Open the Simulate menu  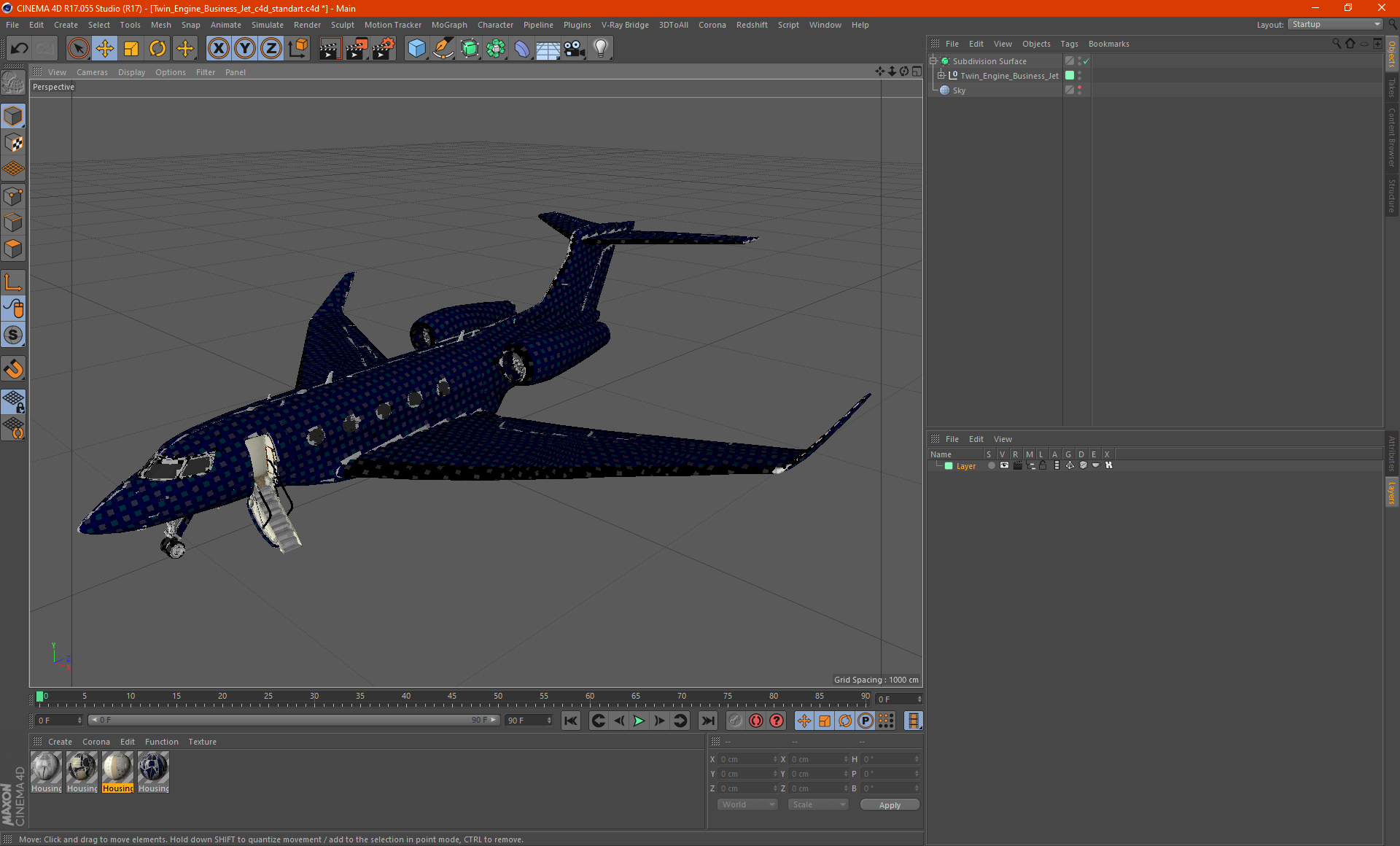[x=268, y=25]
